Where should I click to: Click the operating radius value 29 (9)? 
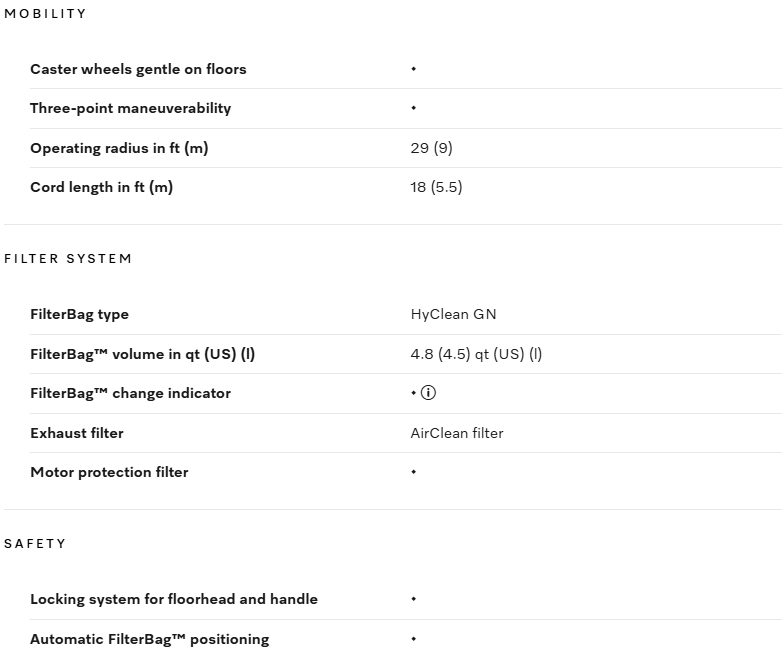coord(431,148)
